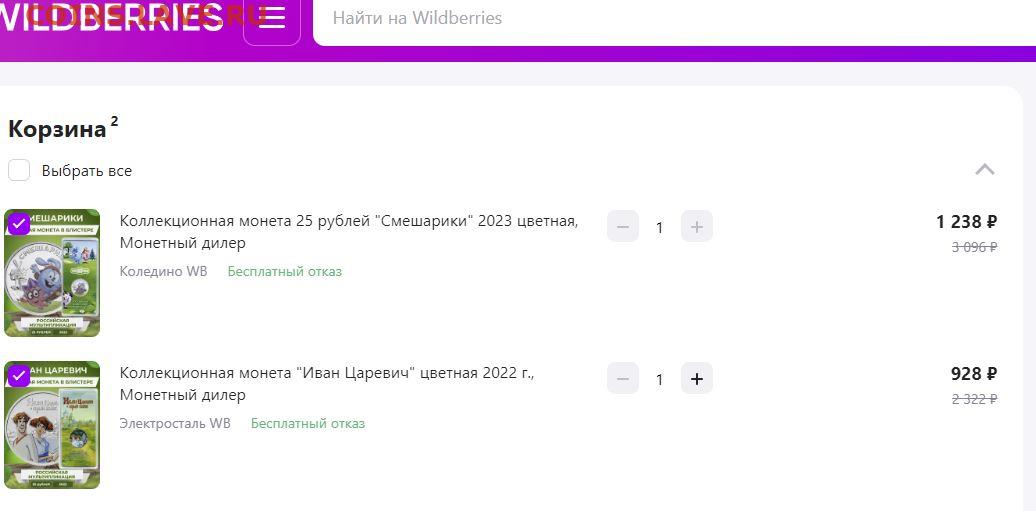Click the 'Выбрать все' label text
This screenshot has width=1036, height=511.
click(x=87, y=171)
